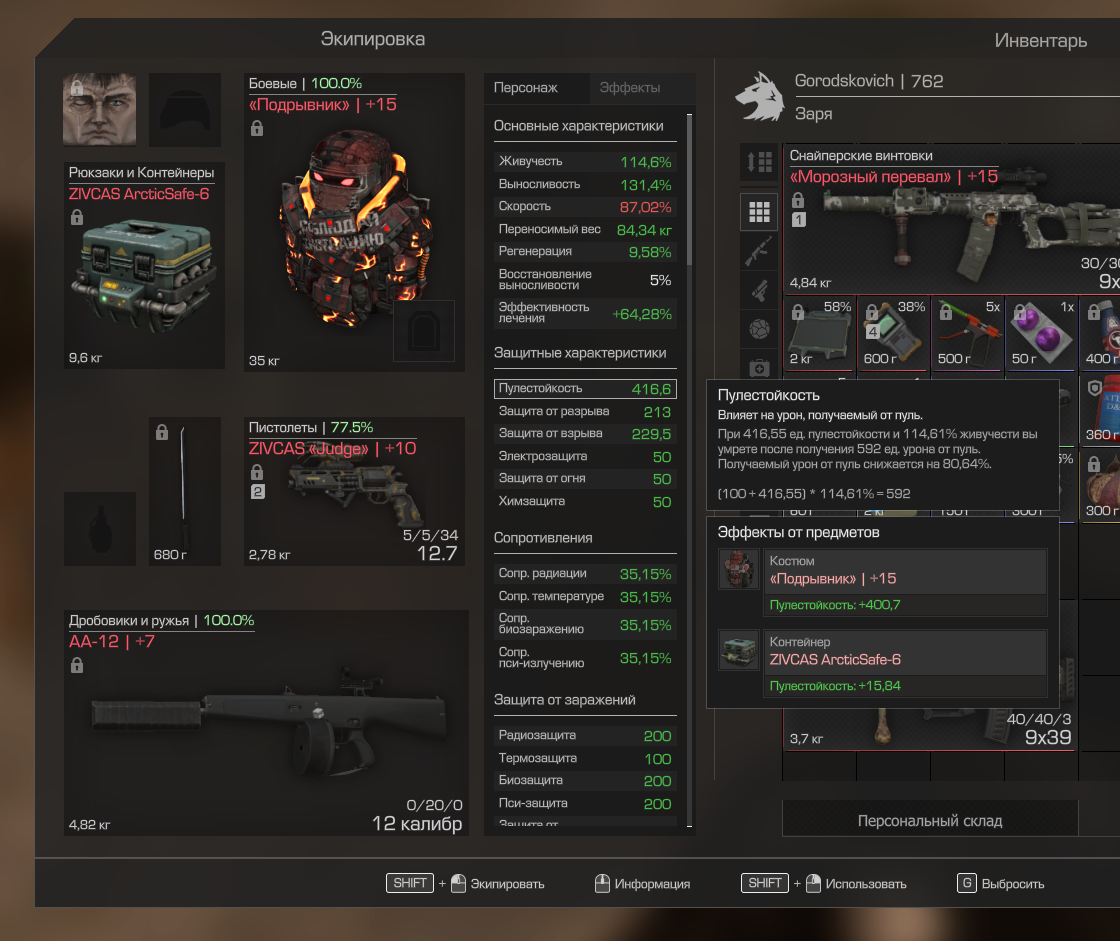Click the Переносимый вес 84,34 кг row
The image size is (1120, 941).
[x=585, y=229]
